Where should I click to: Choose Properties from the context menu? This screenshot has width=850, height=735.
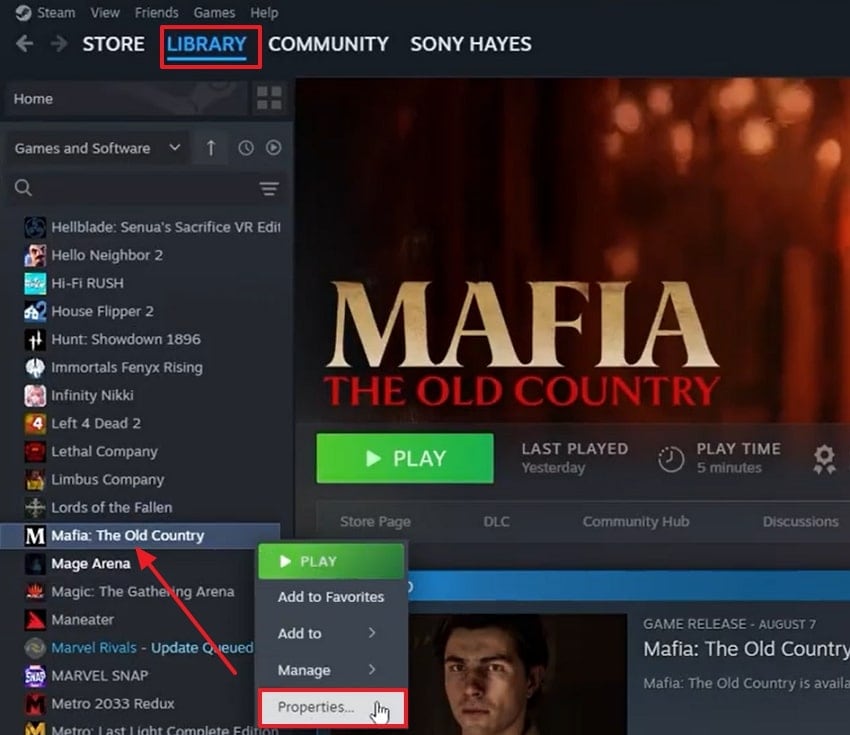332,707
